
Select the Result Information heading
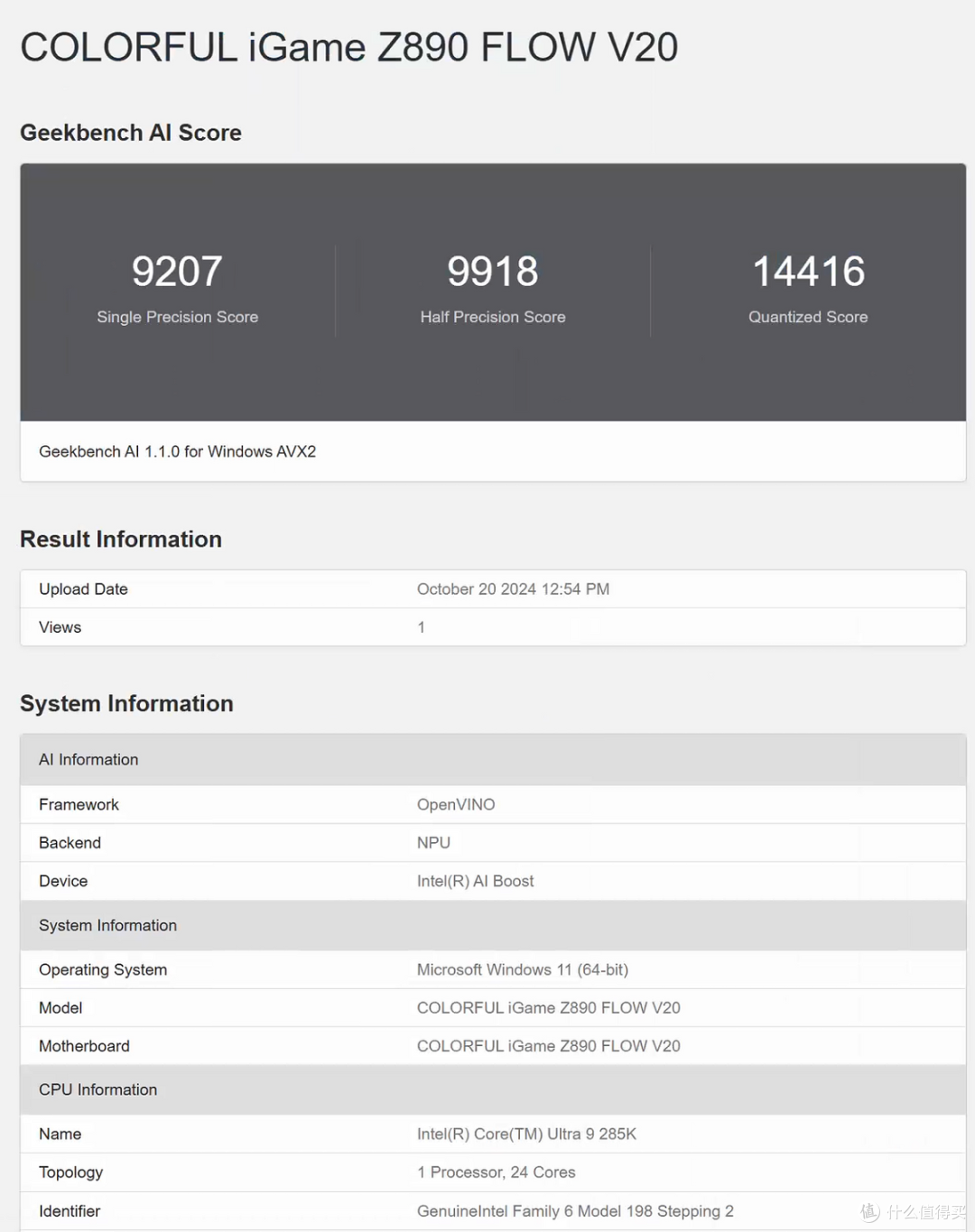(121, 539)
